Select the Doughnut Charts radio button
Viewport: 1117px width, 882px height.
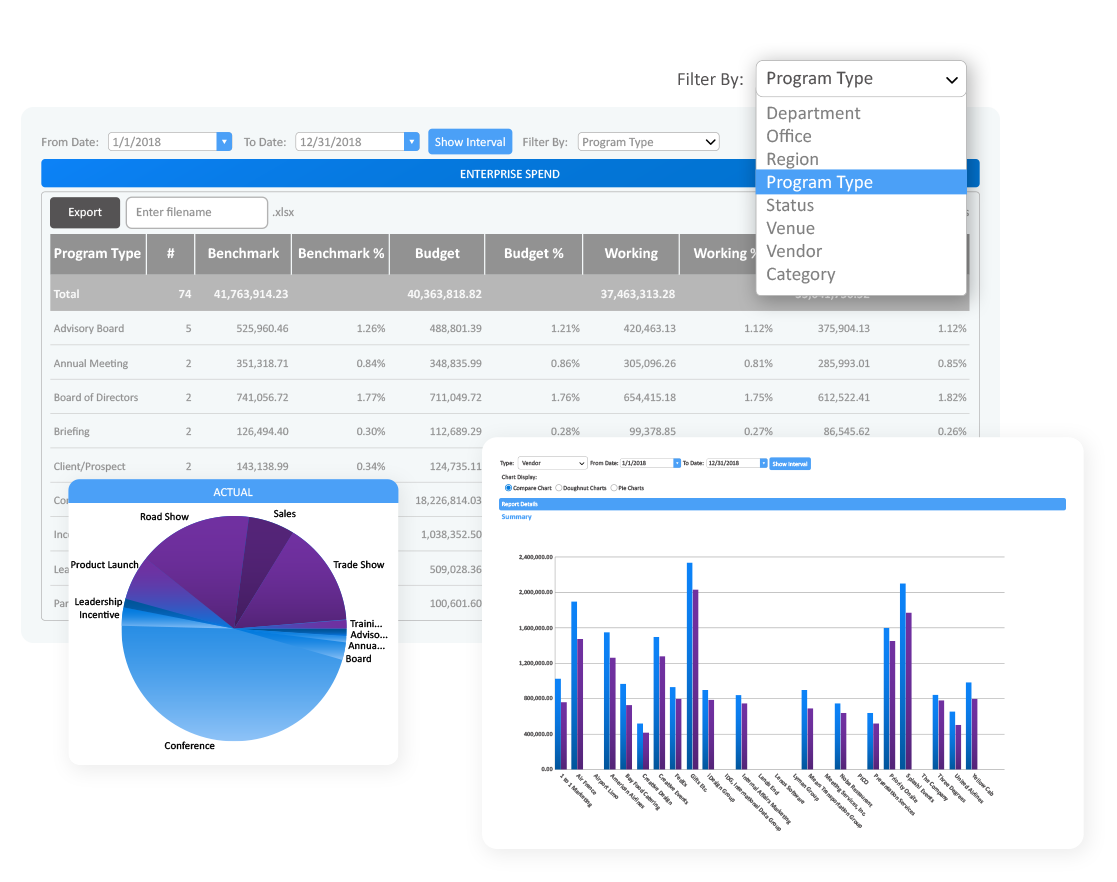(x=558, y=488)
